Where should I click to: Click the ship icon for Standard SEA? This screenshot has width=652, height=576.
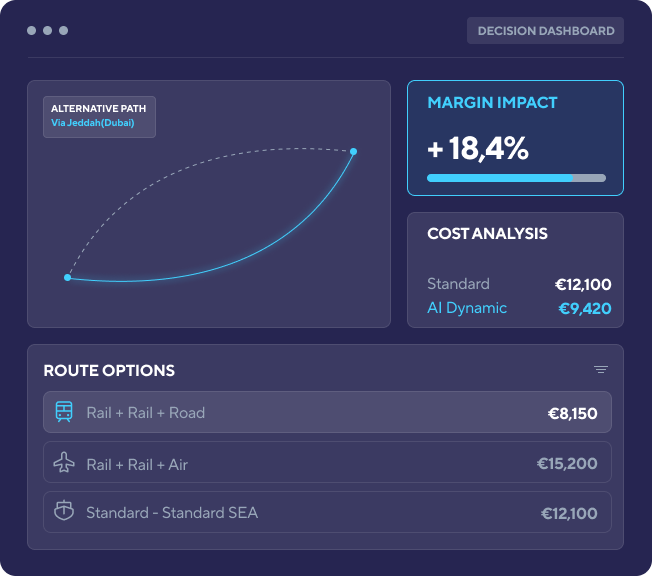click(64, 512)
